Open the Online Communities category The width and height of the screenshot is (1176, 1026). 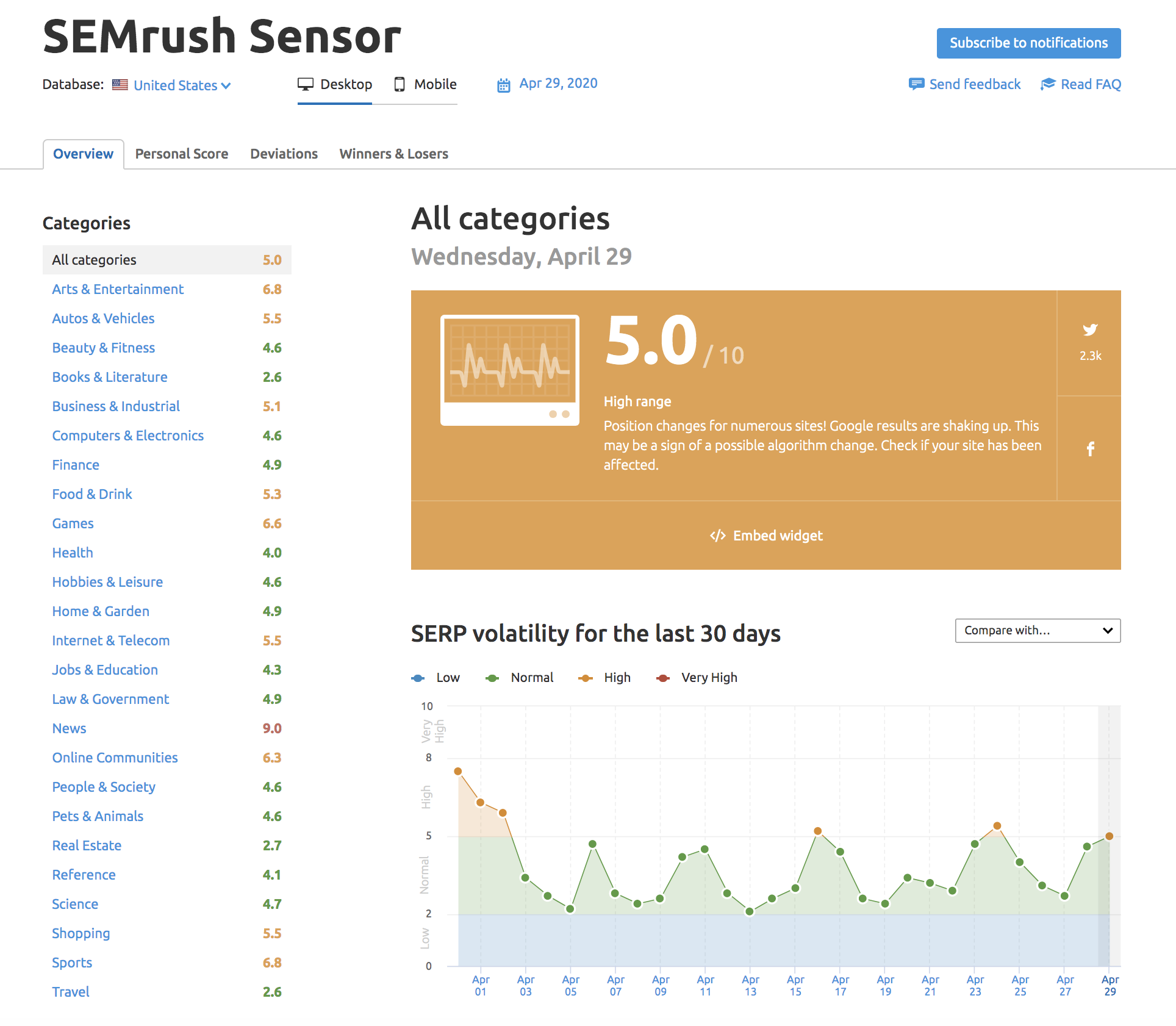[x=115, y=758]
